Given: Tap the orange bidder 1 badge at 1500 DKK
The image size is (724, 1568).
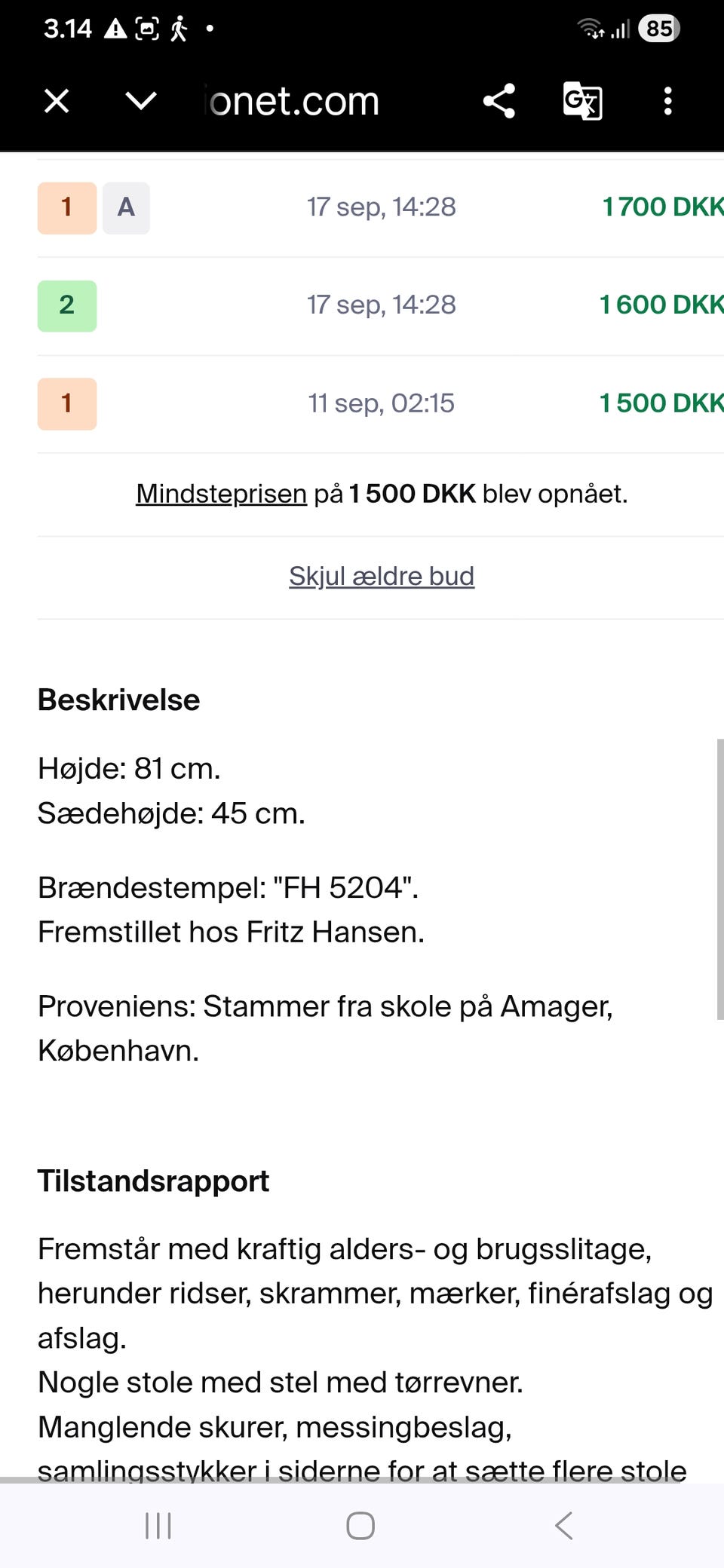Looking at the screenshot, I should 67,403.
